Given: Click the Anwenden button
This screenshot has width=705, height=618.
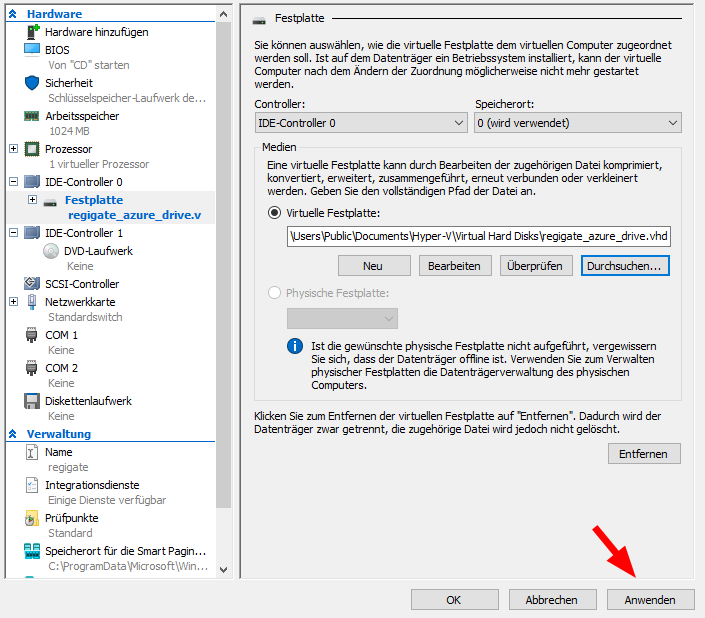Looking at the screenshot, I should tap(651, 600).
